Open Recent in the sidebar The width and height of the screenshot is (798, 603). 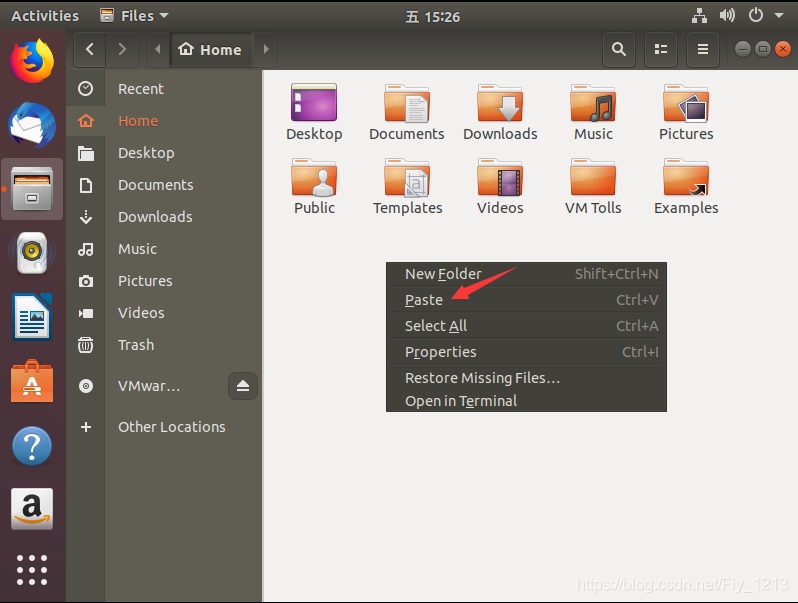[x=164, y=89]
